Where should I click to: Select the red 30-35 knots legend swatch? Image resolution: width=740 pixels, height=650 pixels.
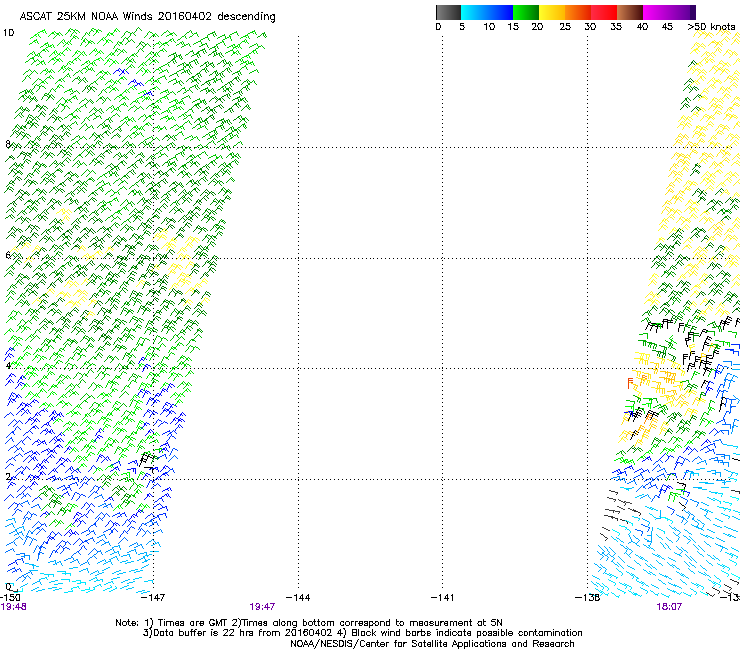click(604, 12)
